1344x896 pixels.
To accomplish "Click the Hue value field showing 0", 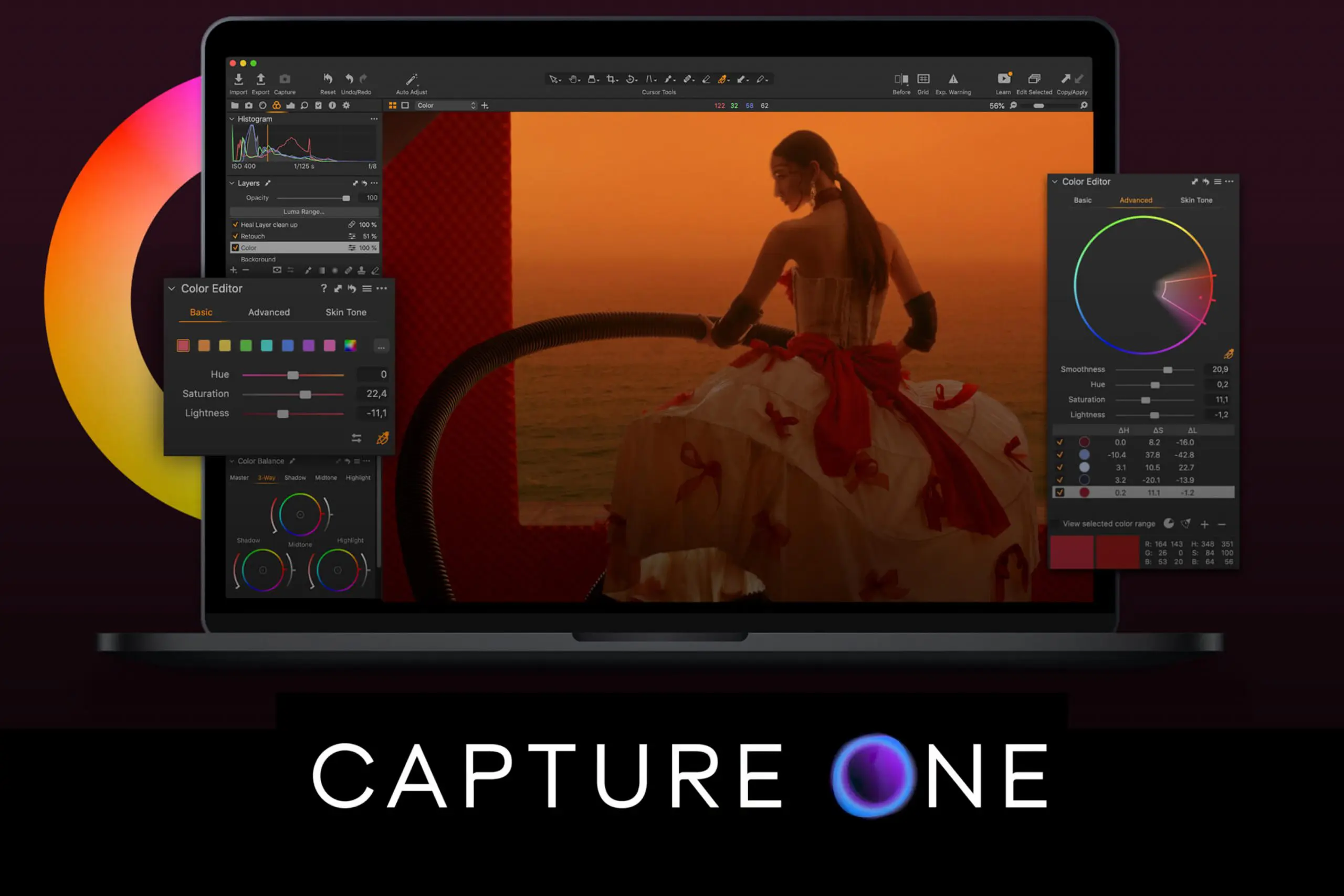I will click(373, 374).
